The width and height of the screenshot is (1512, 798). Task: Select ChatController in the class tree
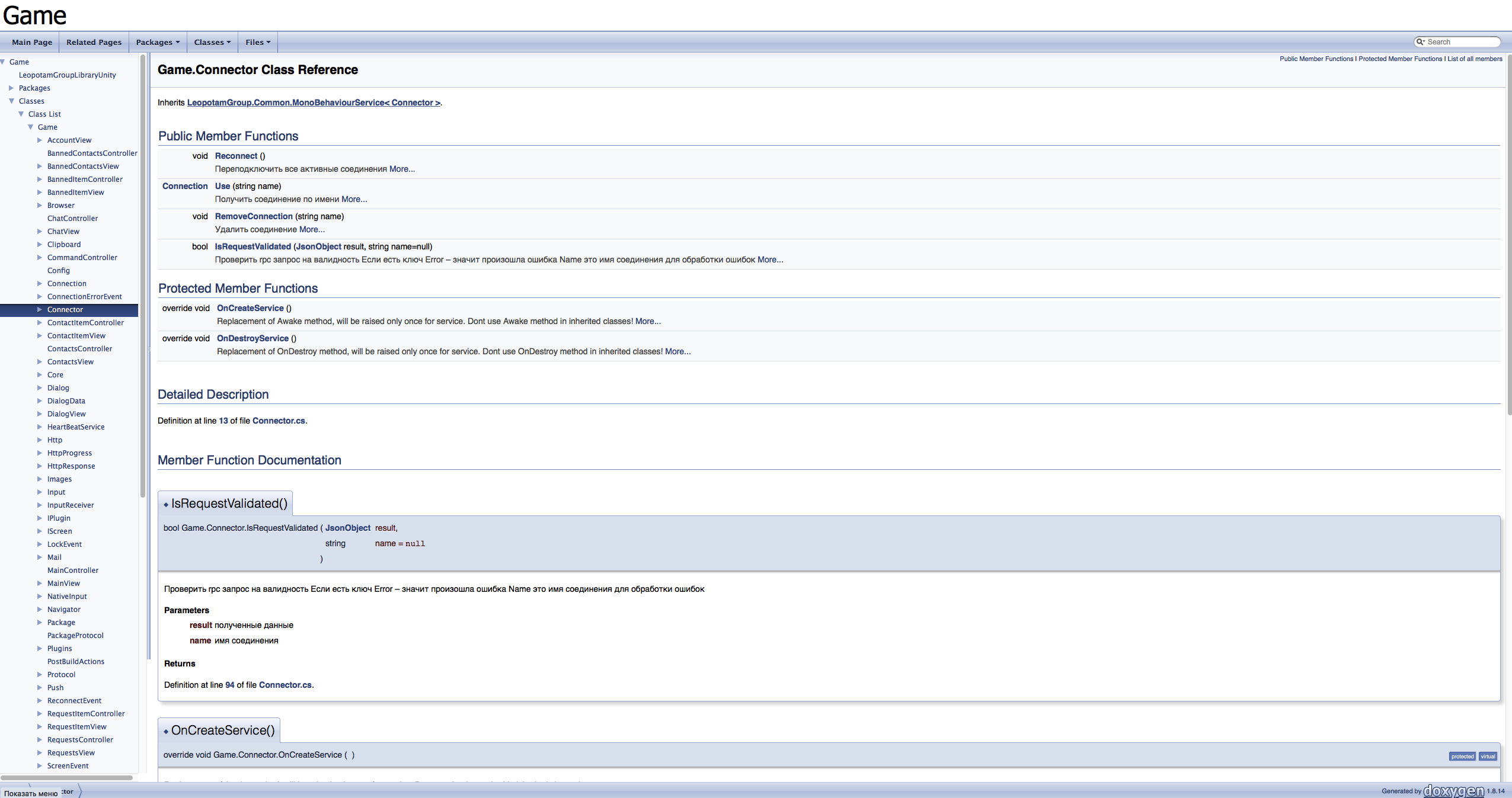point(72,219)
